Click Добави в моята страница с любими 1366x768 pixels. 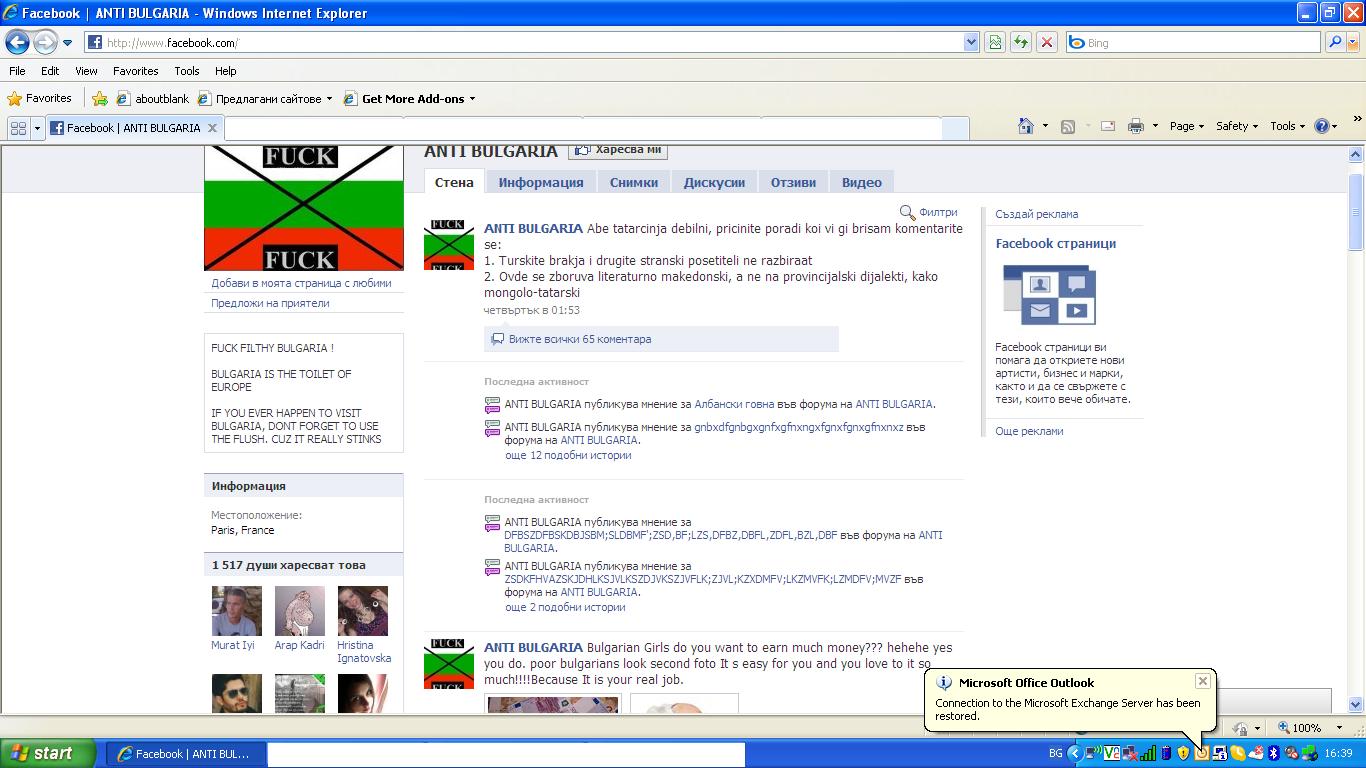(301, 283)
